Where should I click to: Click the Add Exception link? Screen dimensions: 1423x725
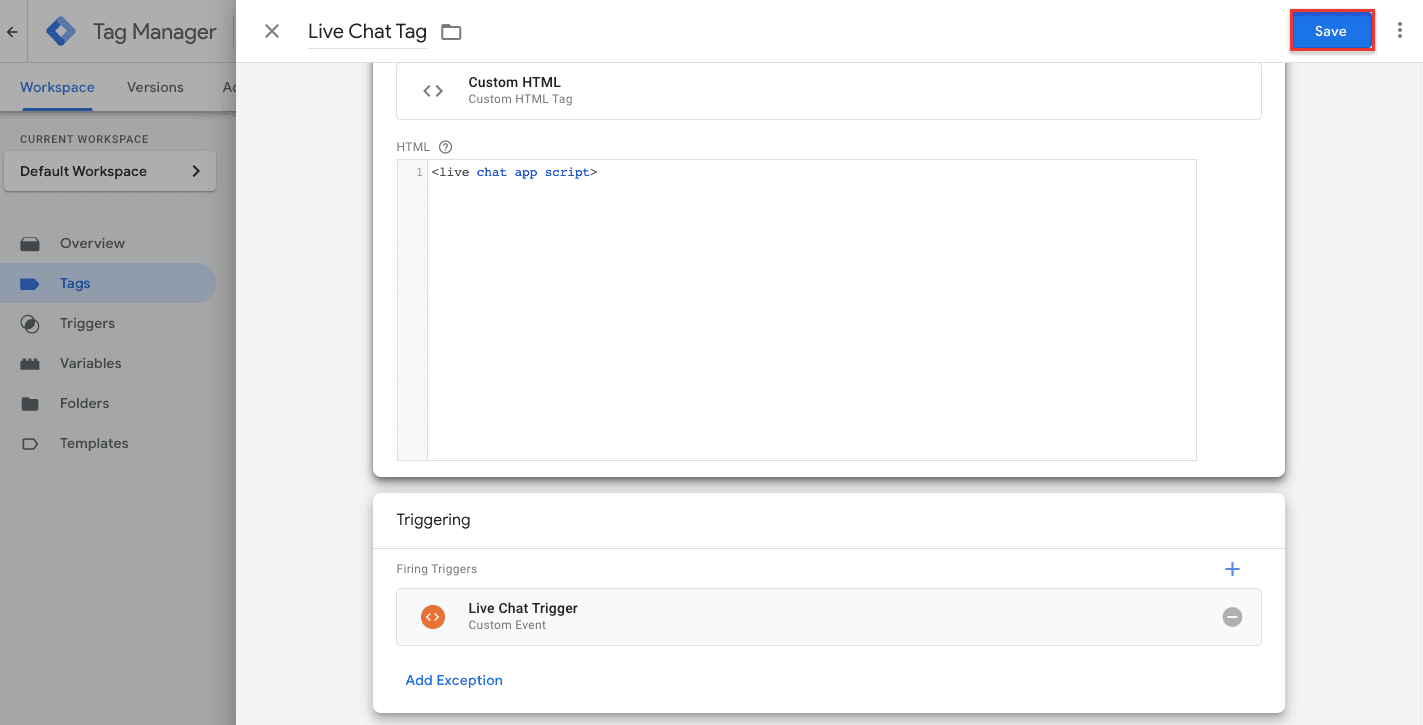(454, 680)
